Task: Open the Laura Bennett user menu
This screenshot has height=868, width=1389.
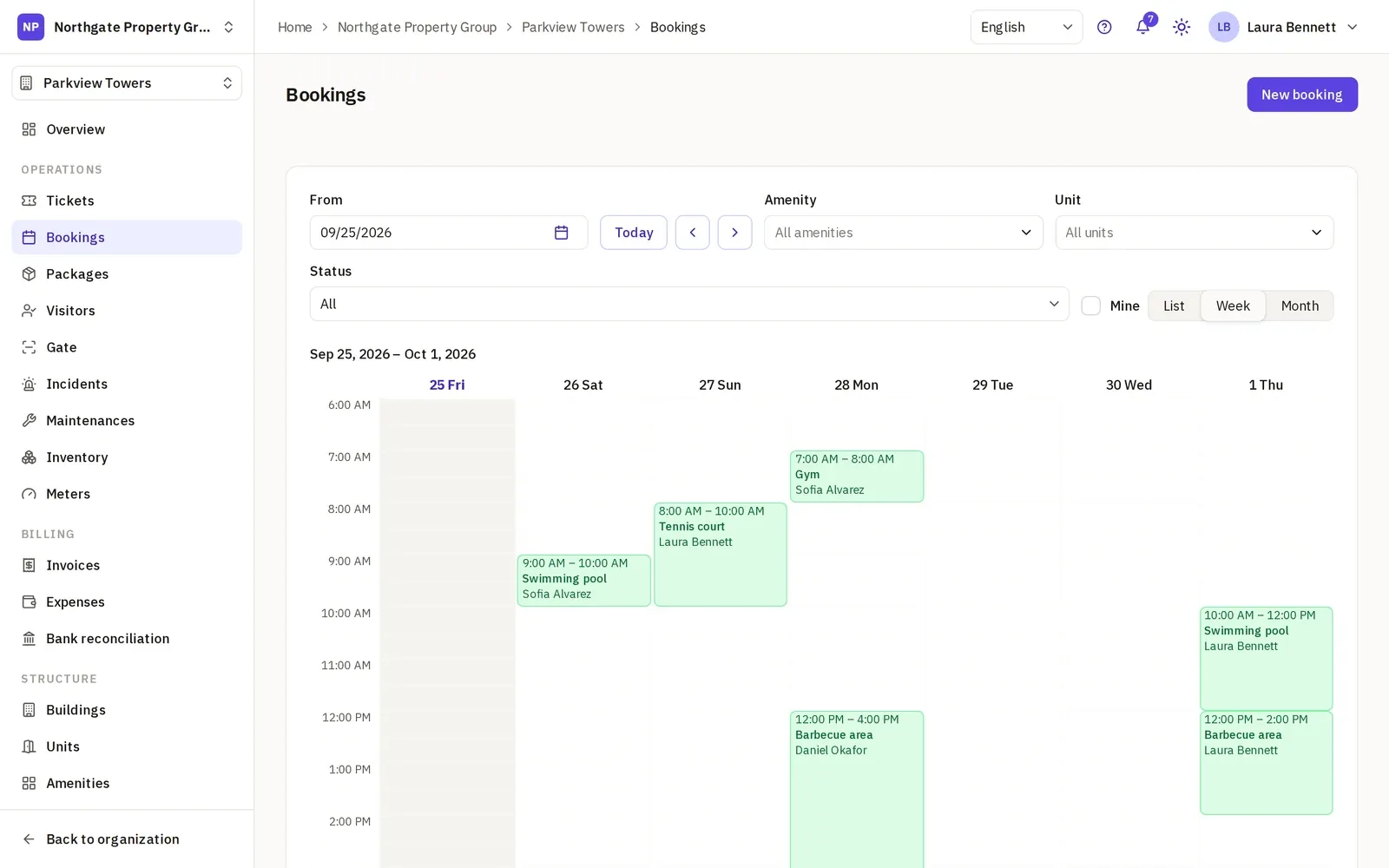Action: point(1283,27)
